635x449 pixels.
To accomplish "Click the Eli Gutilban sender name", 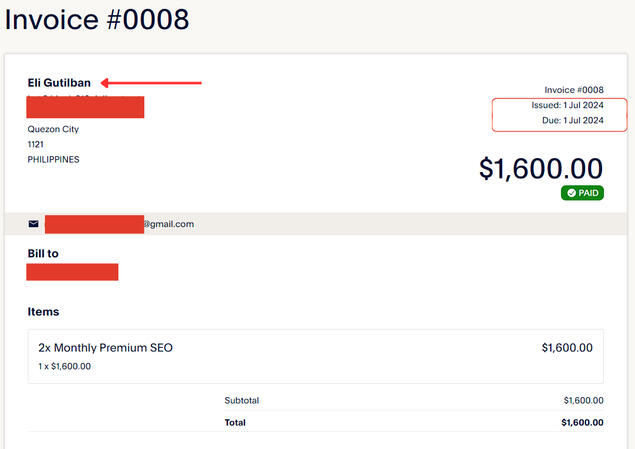I will click(x=61, y=83).
